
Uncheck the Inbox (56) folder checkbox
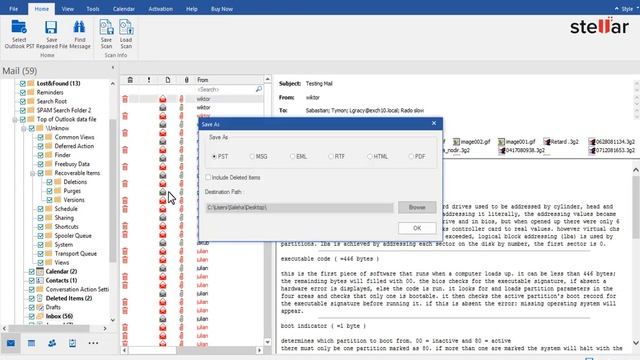point(32,316)
